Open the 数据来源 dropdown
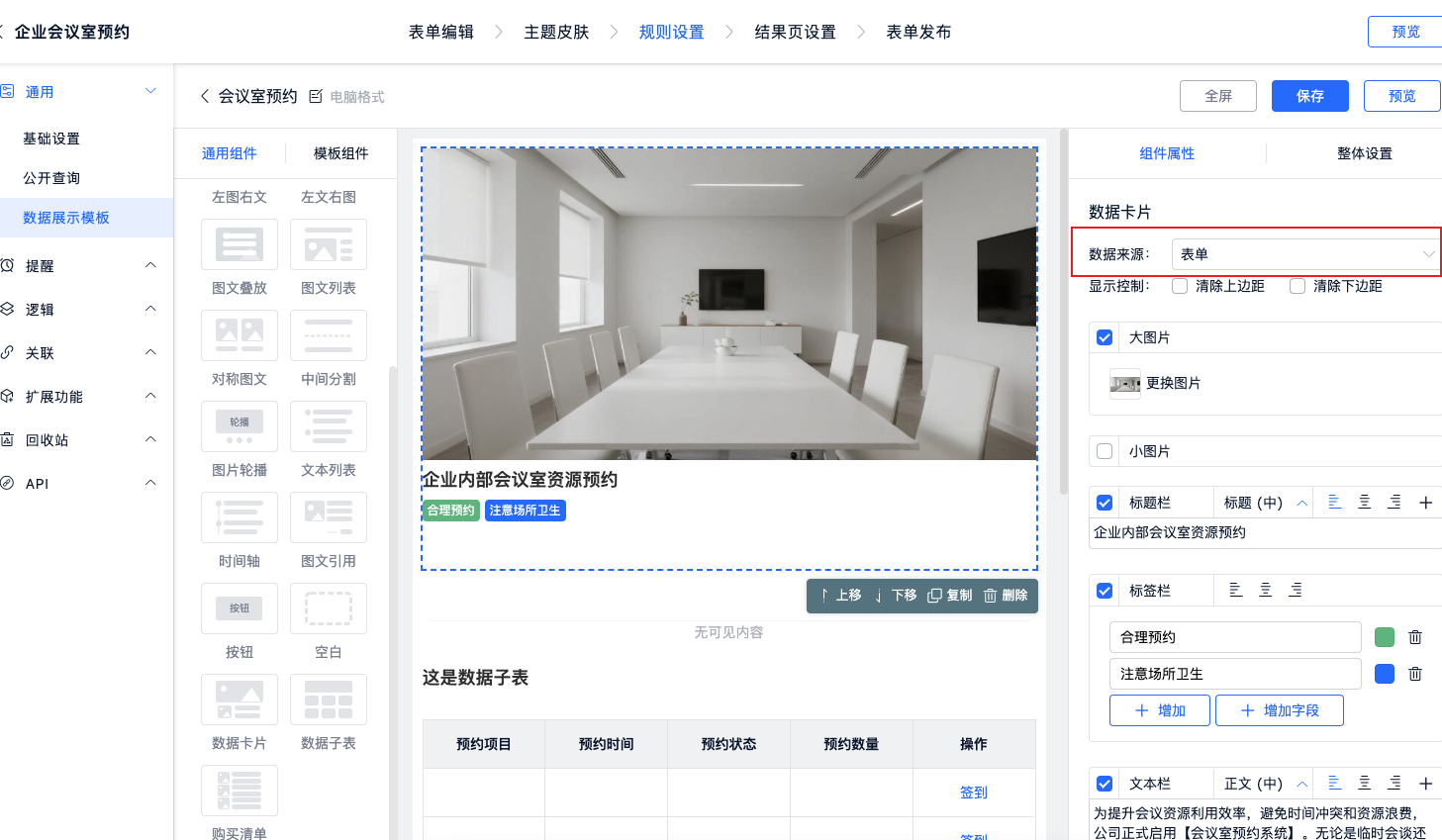The image size is (1442, 840). coord(1304,254)
